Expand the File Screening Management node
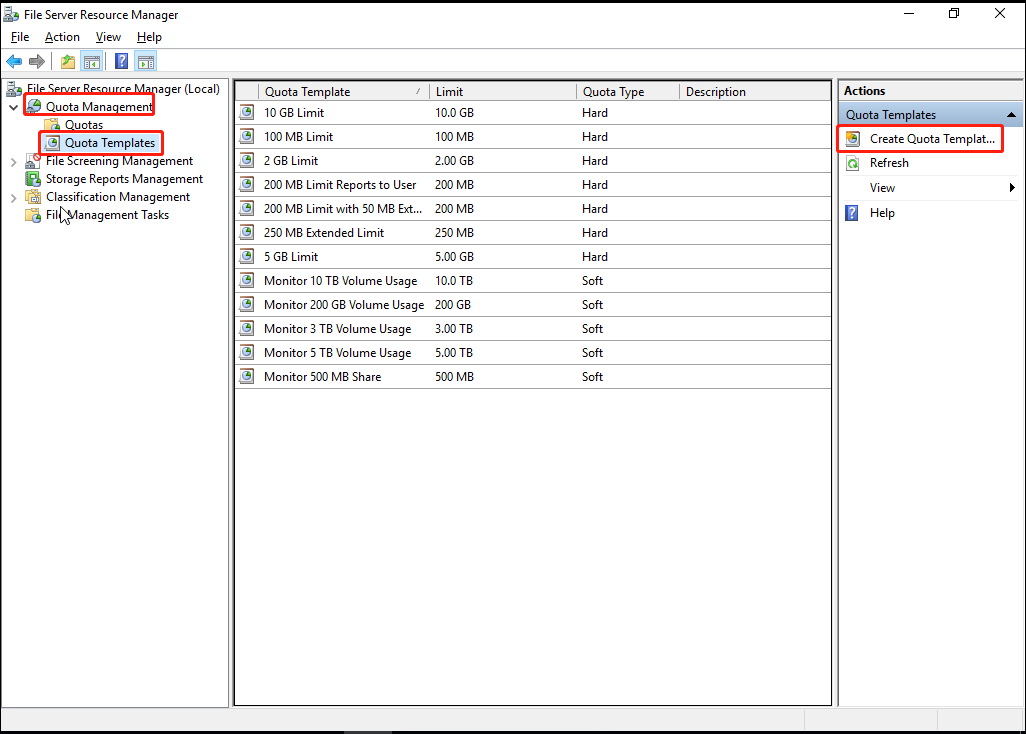Image resolution: width=1026 pixels, height=734 pixels. (13, 161)
